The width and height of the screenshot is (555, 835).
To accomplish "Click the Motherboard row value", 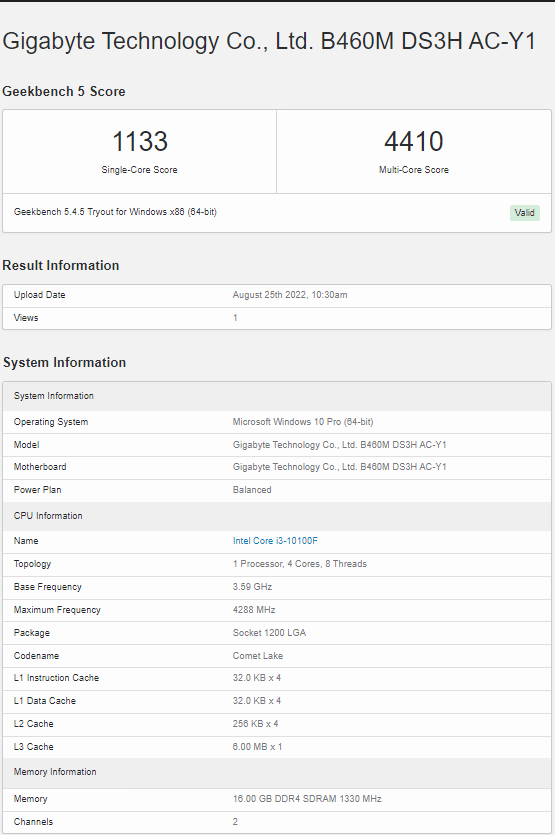I will pos(339,466).
